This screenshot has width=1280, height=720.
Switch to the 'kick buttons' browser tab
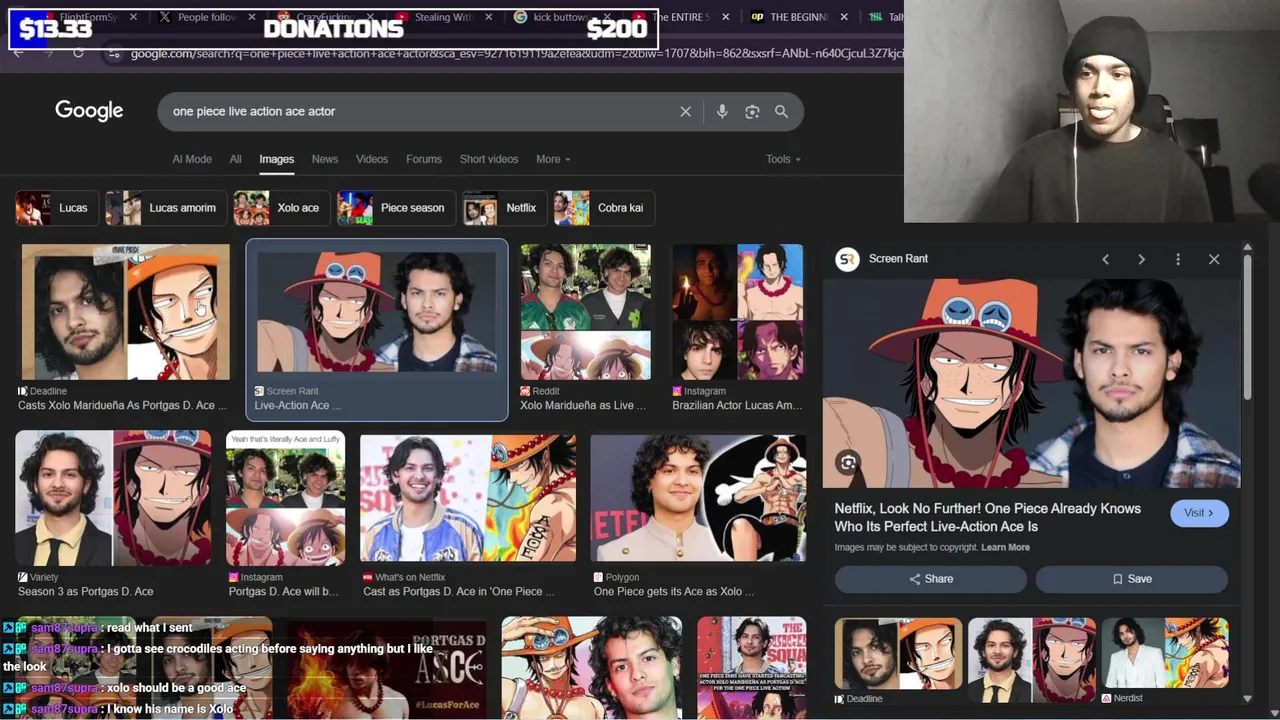560,17
